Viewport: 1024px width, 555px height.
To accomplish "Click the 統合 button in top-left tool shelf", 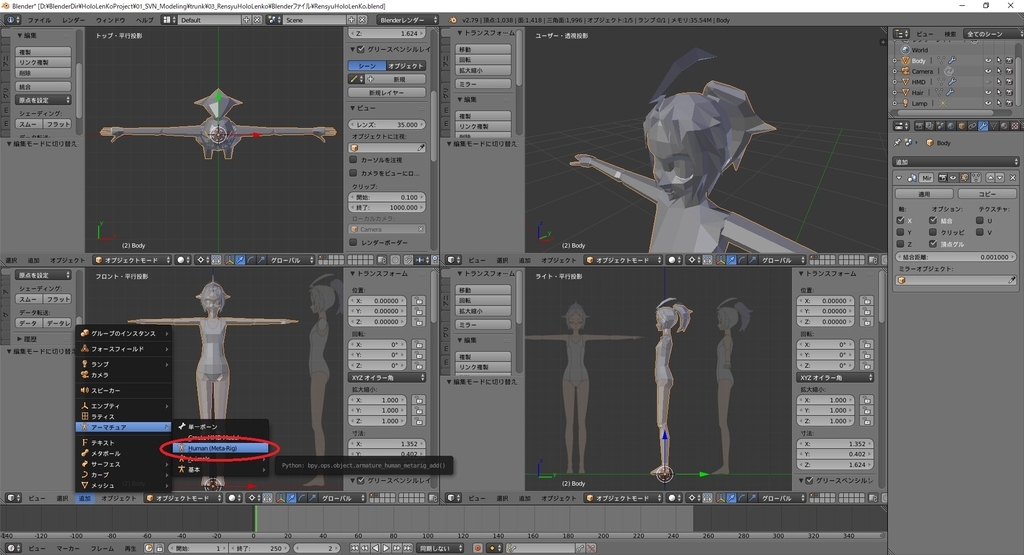I will (43, 86).
